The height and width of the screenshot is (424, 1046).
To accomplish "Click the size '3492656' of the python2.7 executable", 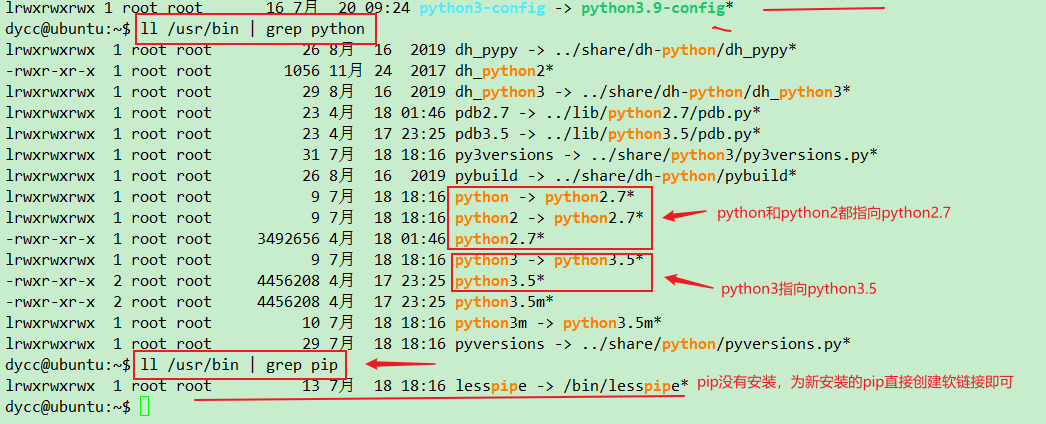I will coord(288,239).
